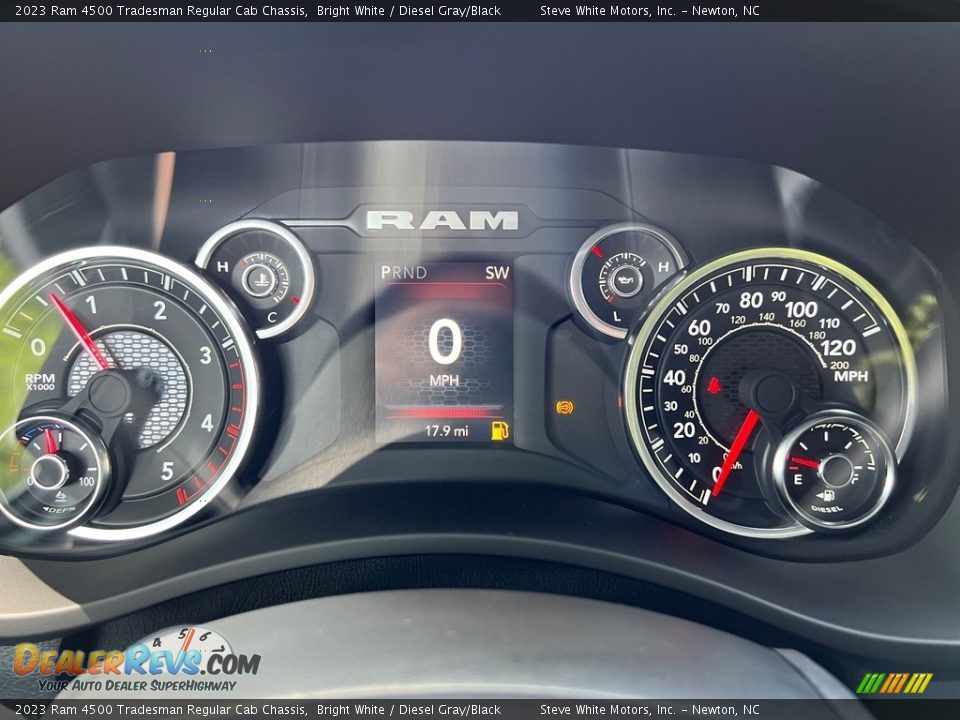960x720 pixels.
Task: Click the amber brake warning light
Action: (x=564, y=407)
